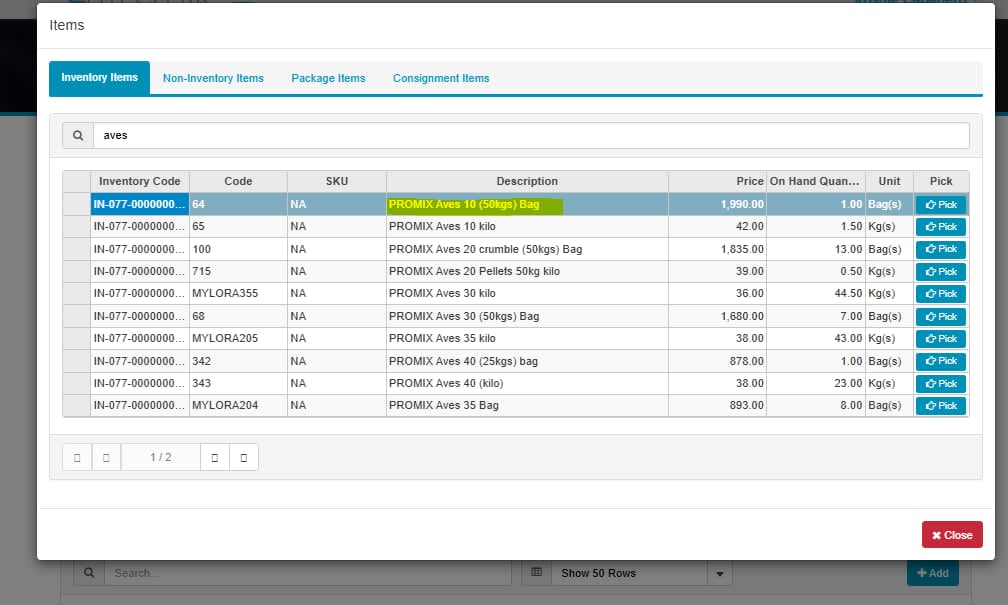Screen dimensions: 1008x605
Task: Sort by Inventory Code column header
Action: pos(140,181)
